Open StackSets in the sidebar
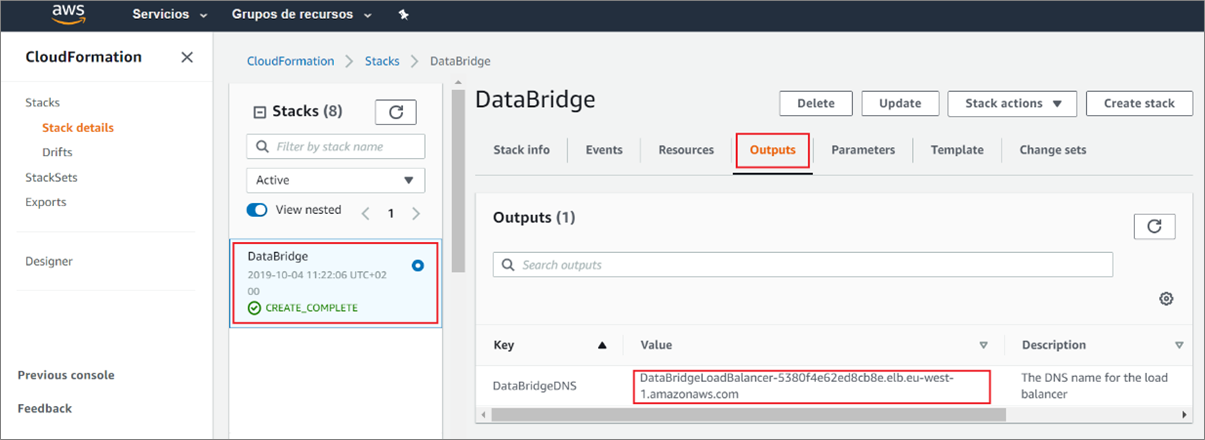This screenshot has width=1205, height=440. (x=51, y=177)
